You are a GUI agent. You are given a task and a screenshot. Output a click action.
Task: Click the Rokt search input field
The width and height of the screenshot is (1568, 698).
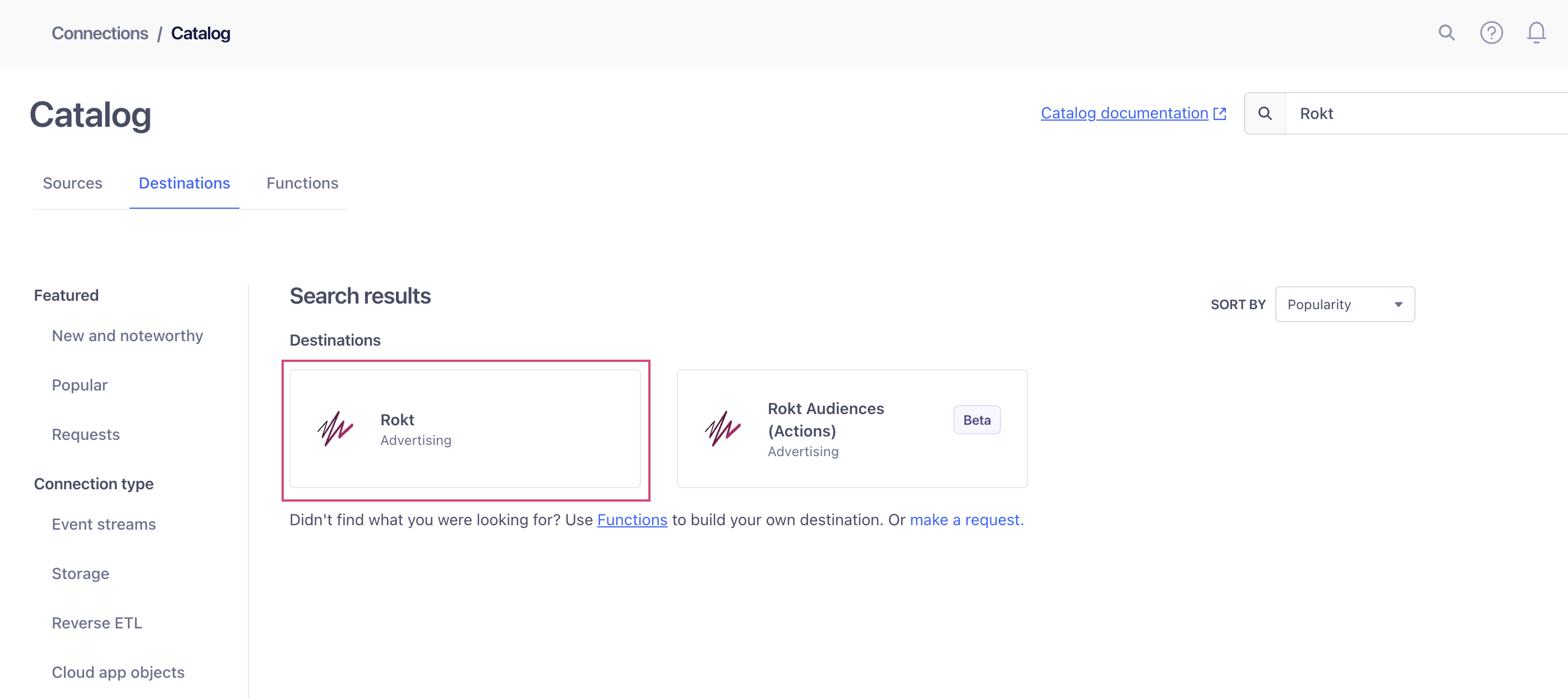[x=1426, y=113]
